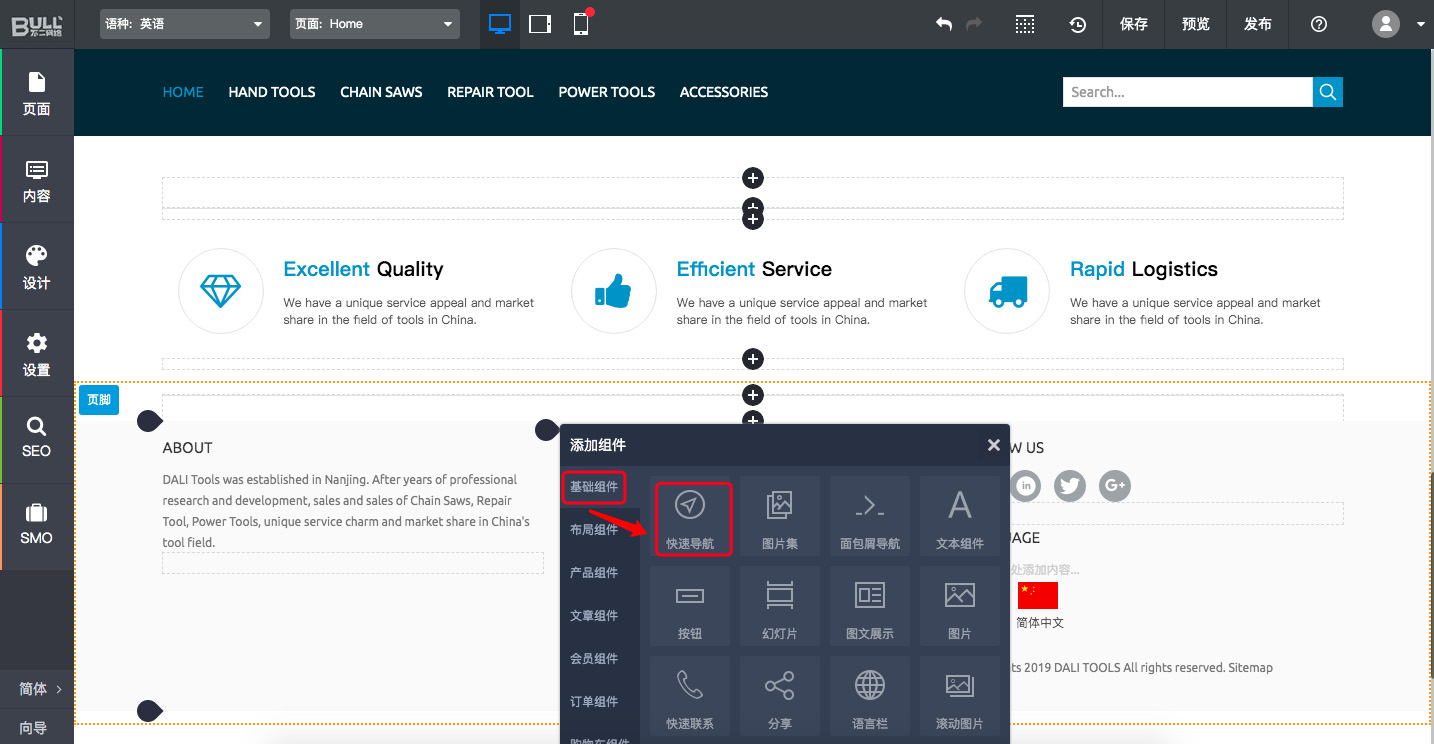Image resolution: width=1434 pixels, height=744 pixels.
Task: Open the page (页面) Home dropdown
Action: click(x=375, y=24)
